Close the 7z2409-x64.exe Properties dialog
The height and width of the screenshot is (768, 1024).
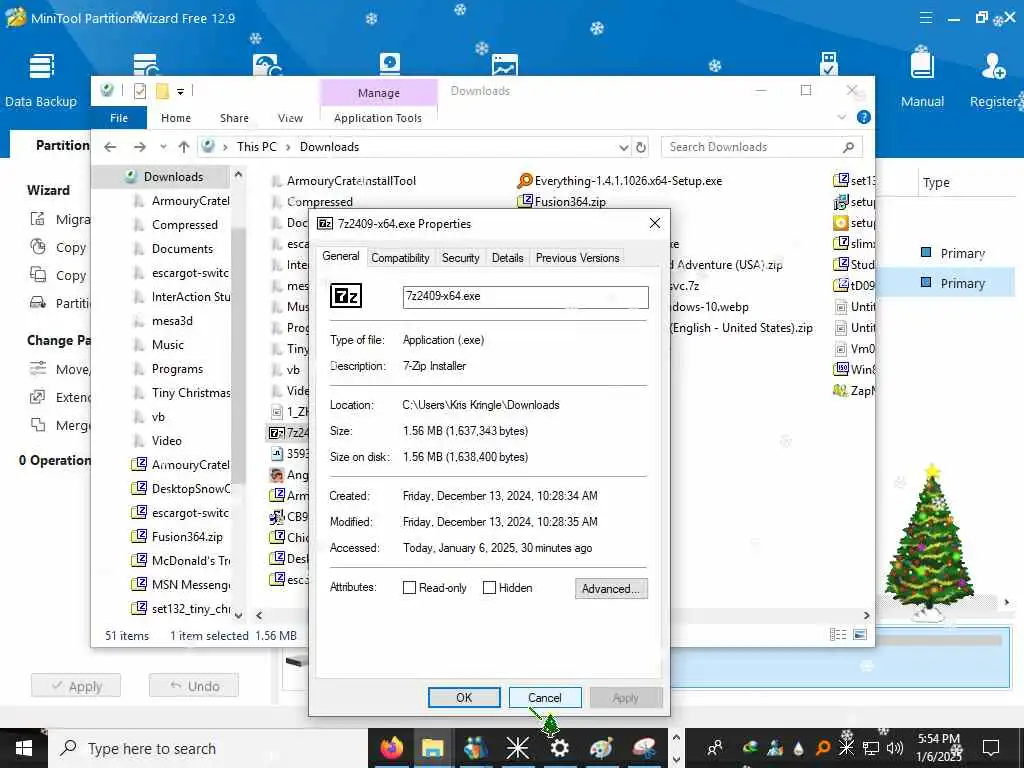click(x=655, y=223)
